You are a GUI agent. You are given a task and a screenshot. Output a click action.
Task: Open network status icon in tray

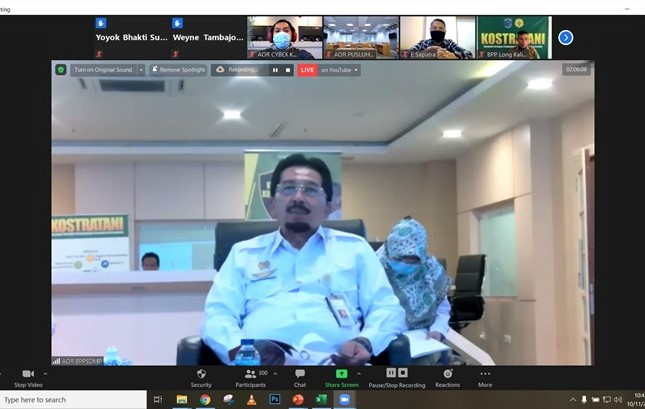click(607, 400)
